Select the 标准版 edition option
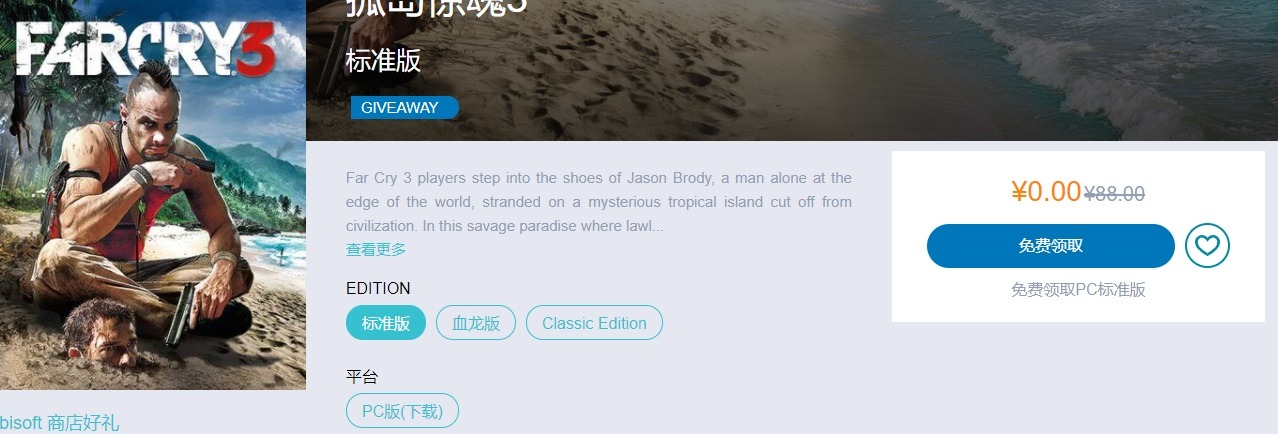 pos(386,323)
